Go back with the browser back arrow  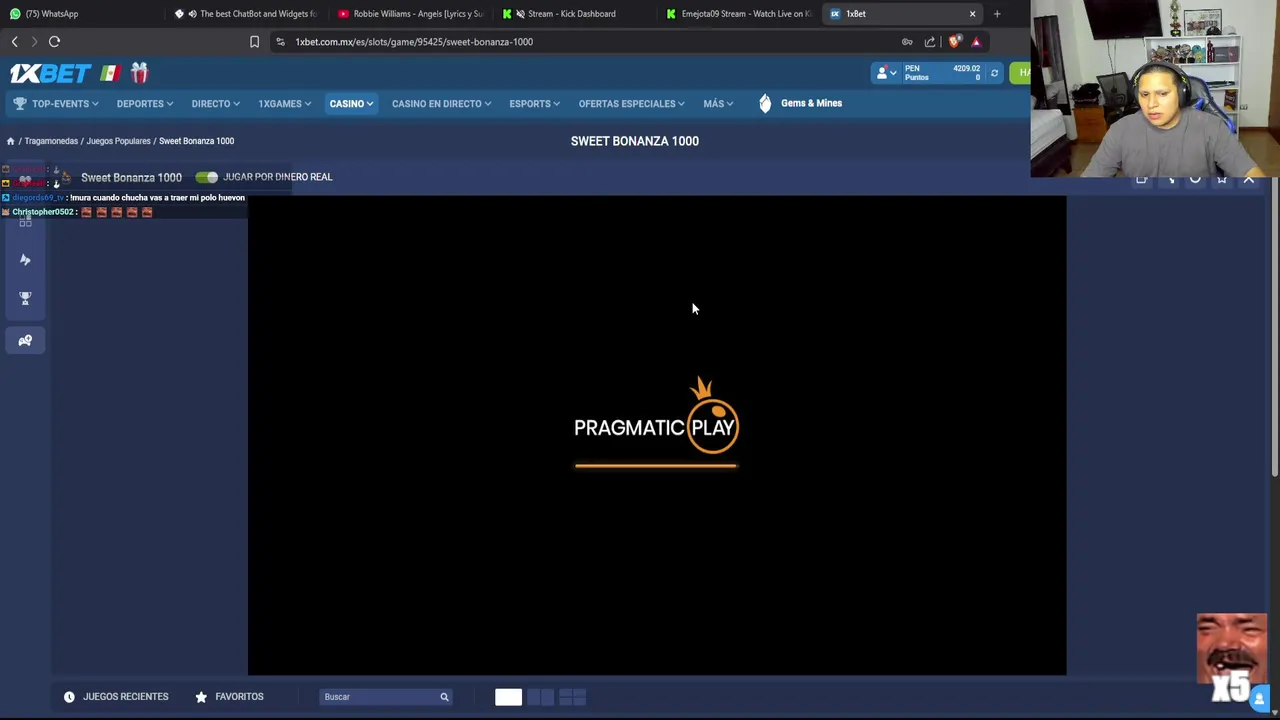(x=15, y=42)
